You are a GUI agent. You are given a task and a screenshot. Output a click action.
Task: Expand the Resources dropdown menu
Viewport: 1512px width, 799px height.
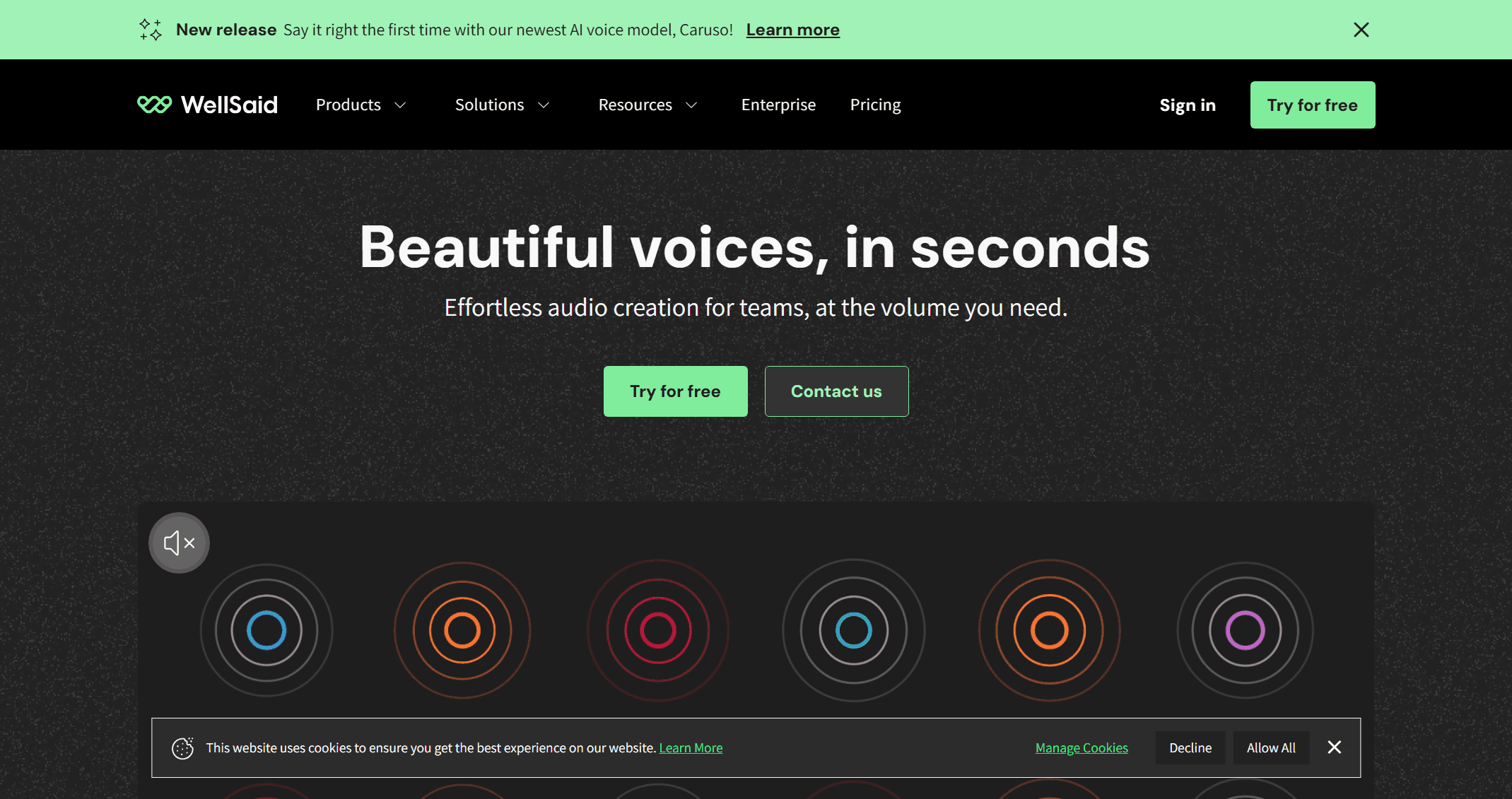click(x=647, y=105)
